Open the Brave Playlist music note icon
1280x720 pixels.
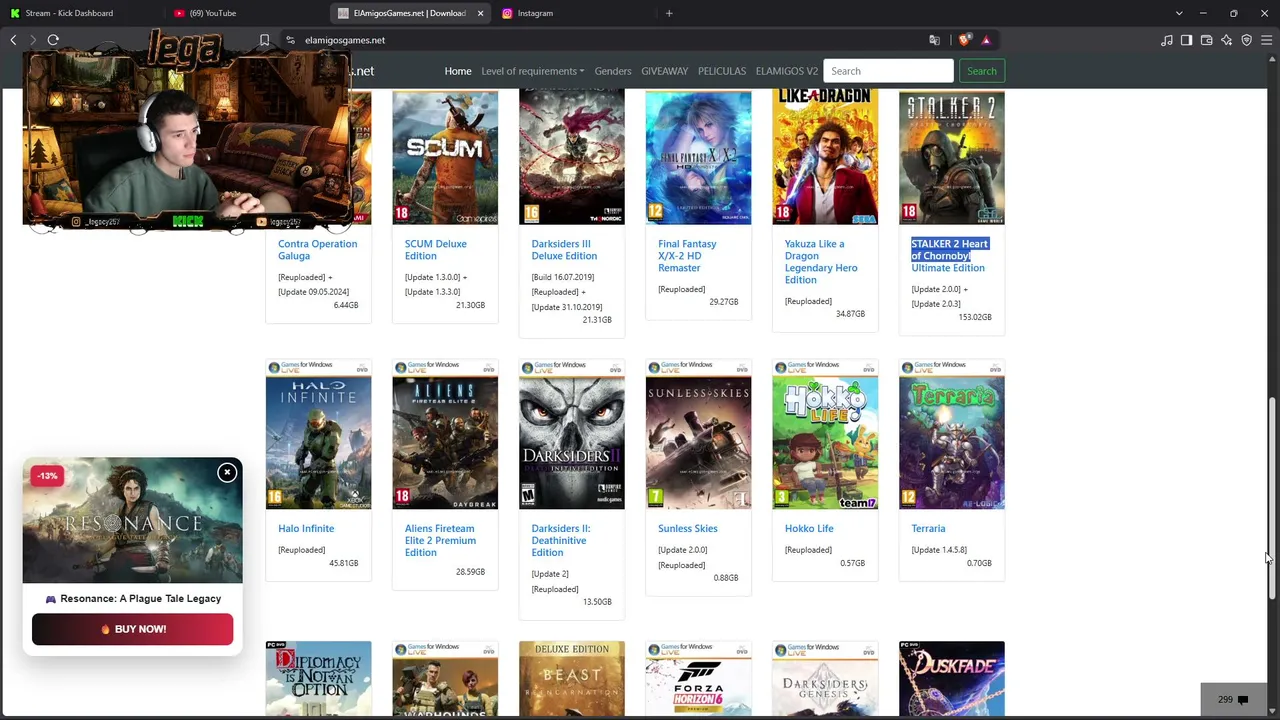[1166, 40]
